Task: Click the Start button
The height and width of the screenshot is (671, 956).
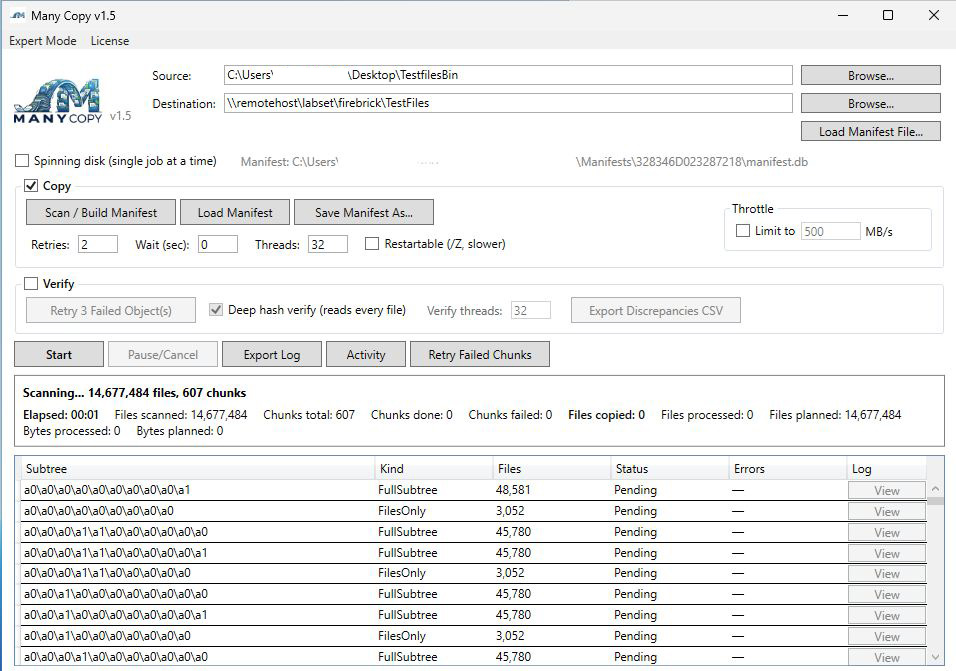Action: (59, 355)
